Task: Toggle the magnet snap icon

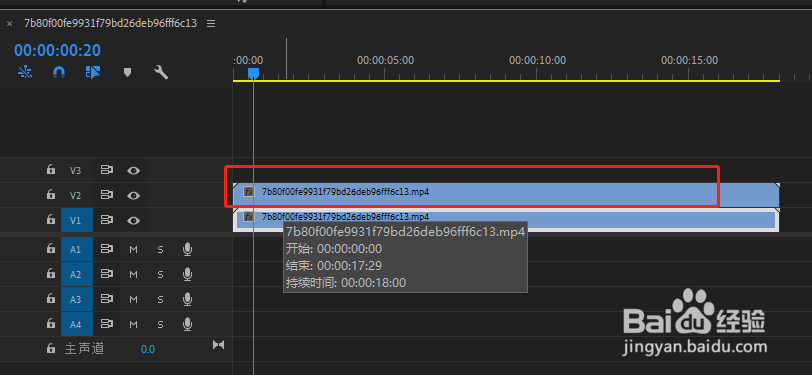Action: point(59,73)
